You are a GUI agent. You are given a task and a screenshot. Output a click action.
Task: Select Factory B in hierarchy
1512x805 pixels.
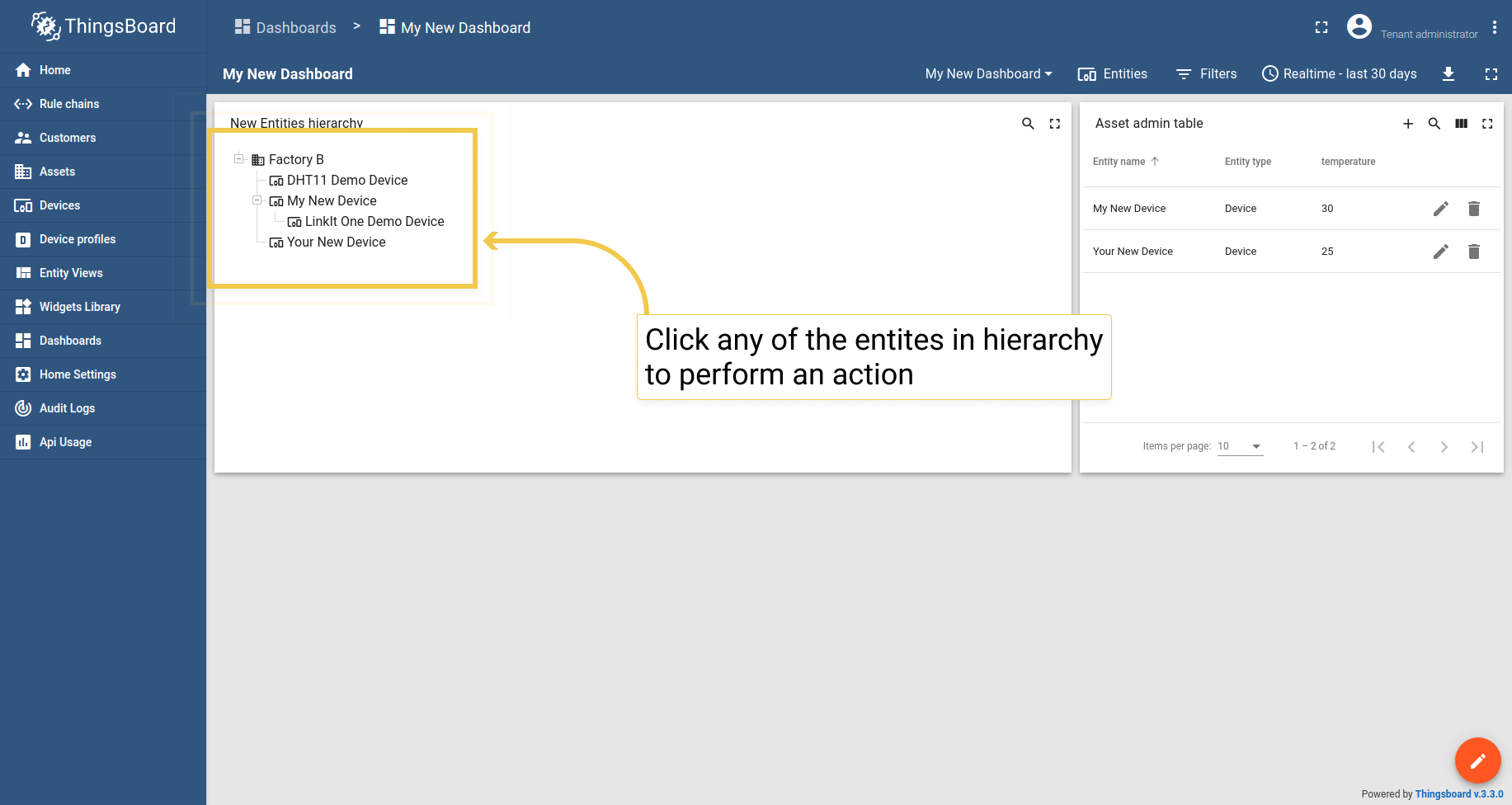click(x=288, y=159)
